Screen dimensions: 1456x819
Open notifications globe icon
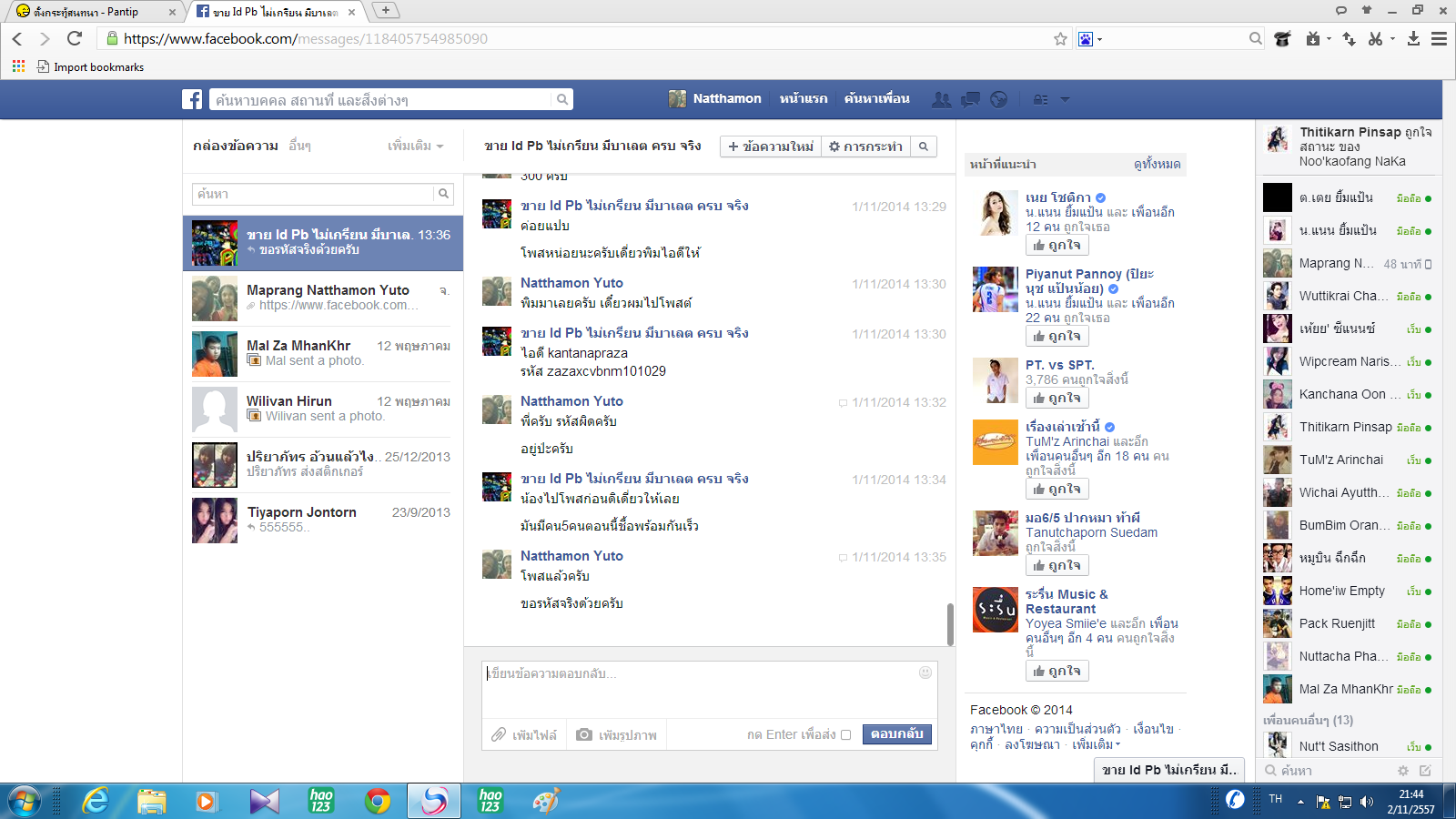click(999, 99)
